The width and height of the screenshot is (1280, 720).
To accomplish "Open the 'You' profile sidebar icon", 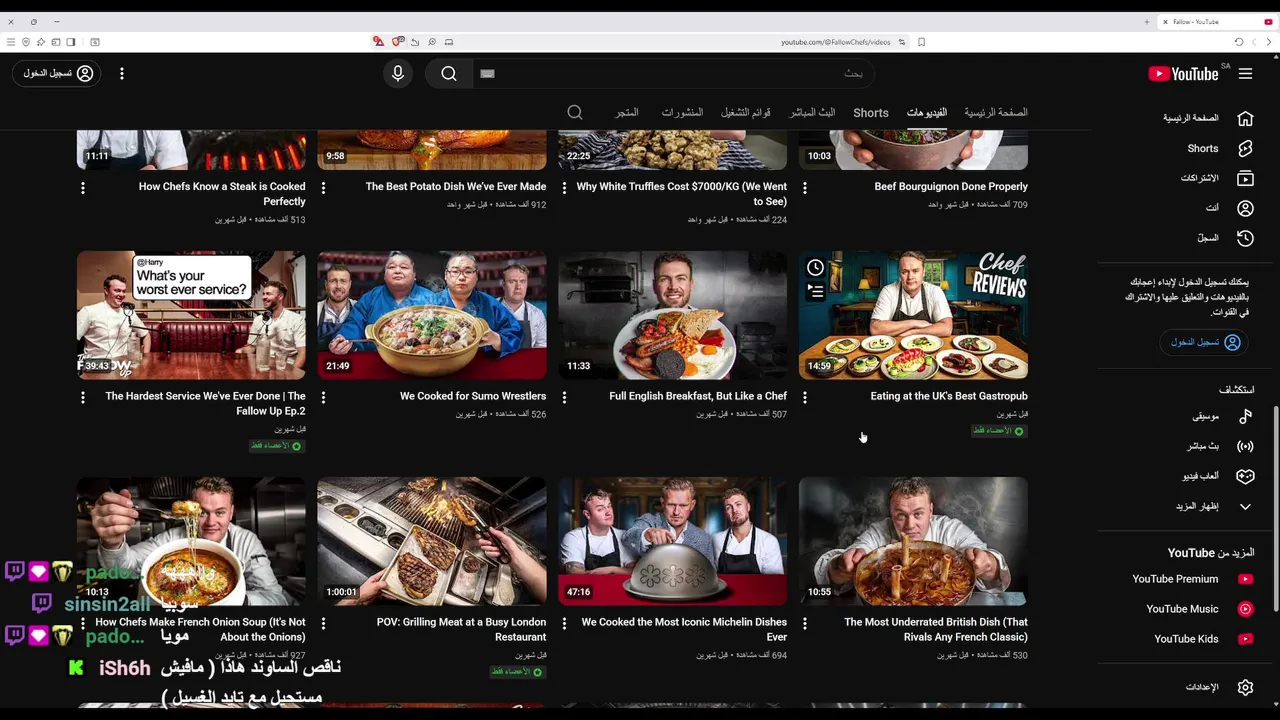I will pyautogui.click(x=1245, y=208).
